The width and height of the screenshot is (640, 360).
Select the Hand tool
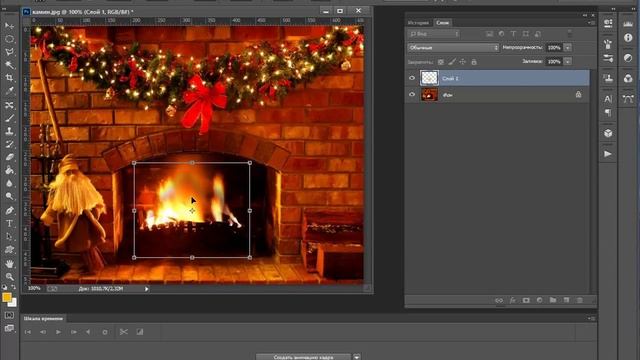click(9, 264)
